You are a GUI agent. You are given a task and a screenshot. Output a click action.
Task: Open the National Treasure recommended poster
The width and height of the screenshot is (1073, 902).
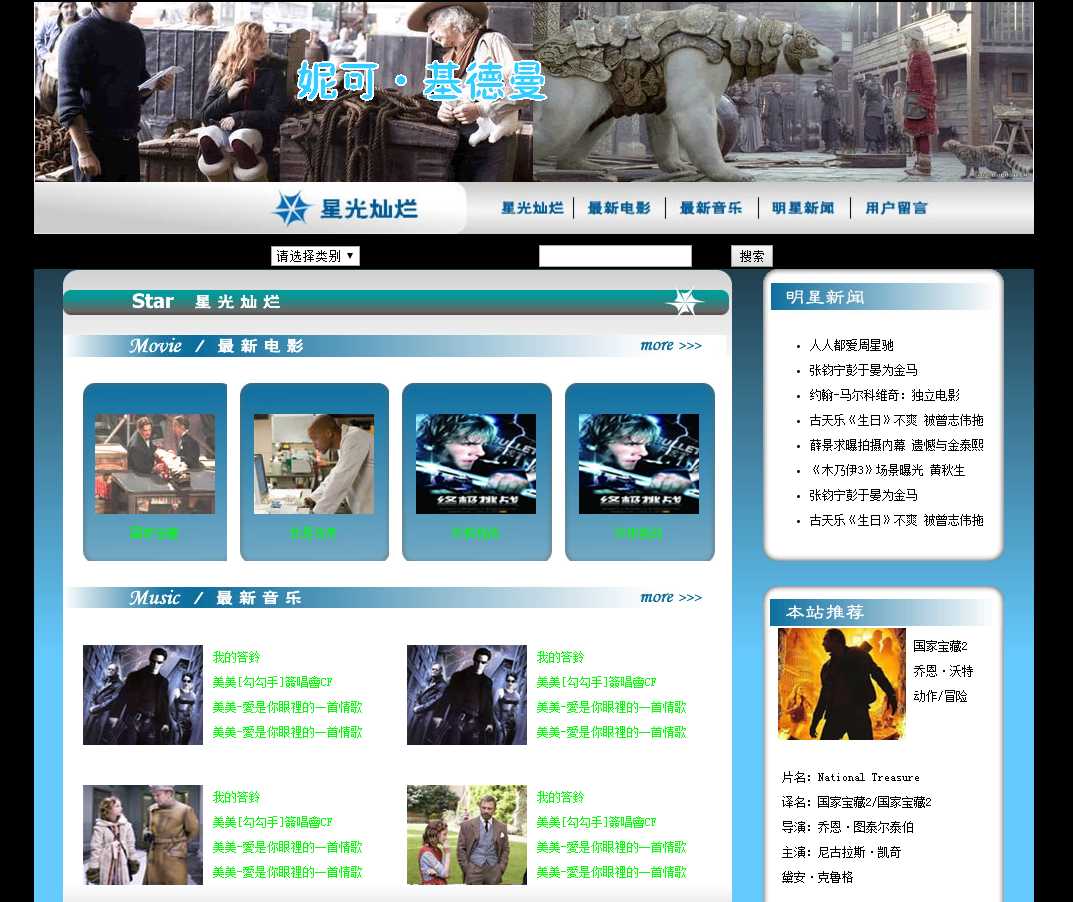point(841,684)
